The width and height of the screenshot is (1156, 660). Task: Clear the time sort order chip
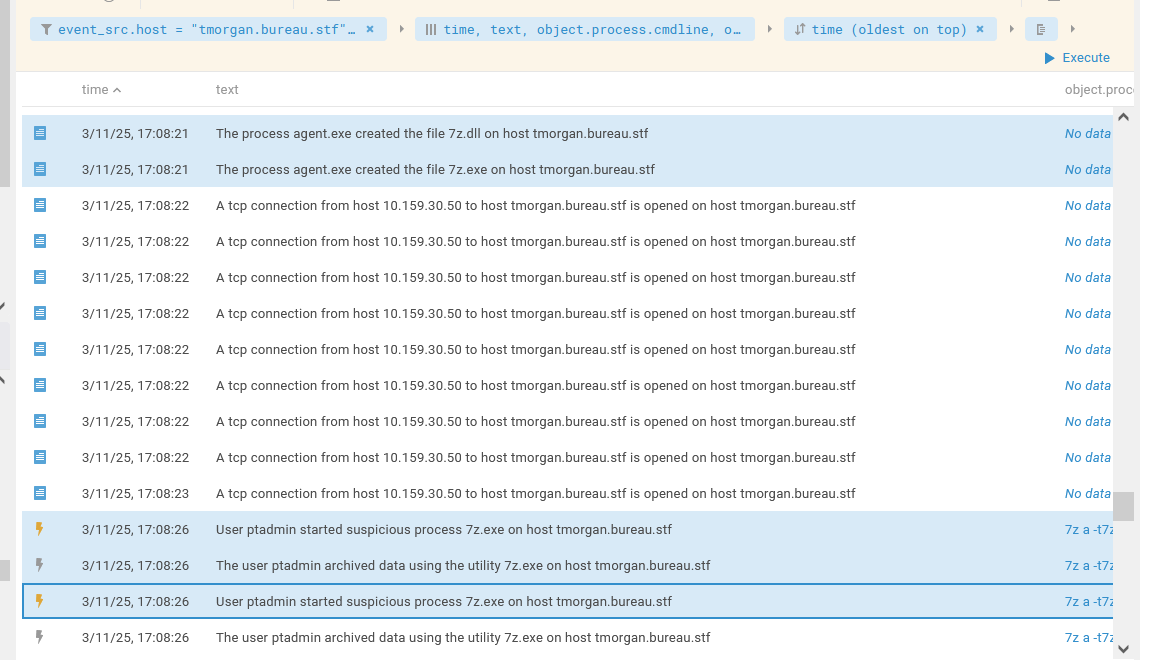click(x=980, y=29)
